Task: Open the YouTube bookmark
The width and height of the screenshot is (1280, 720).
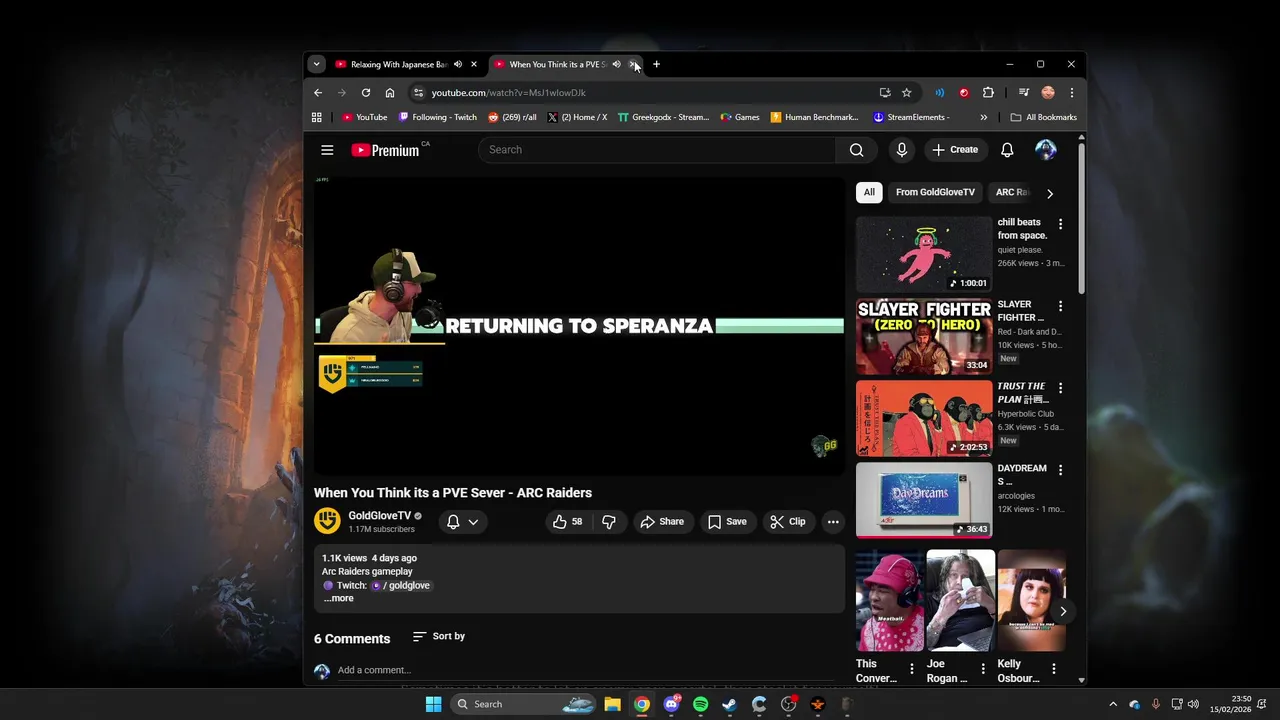Action: pos(364,117)
